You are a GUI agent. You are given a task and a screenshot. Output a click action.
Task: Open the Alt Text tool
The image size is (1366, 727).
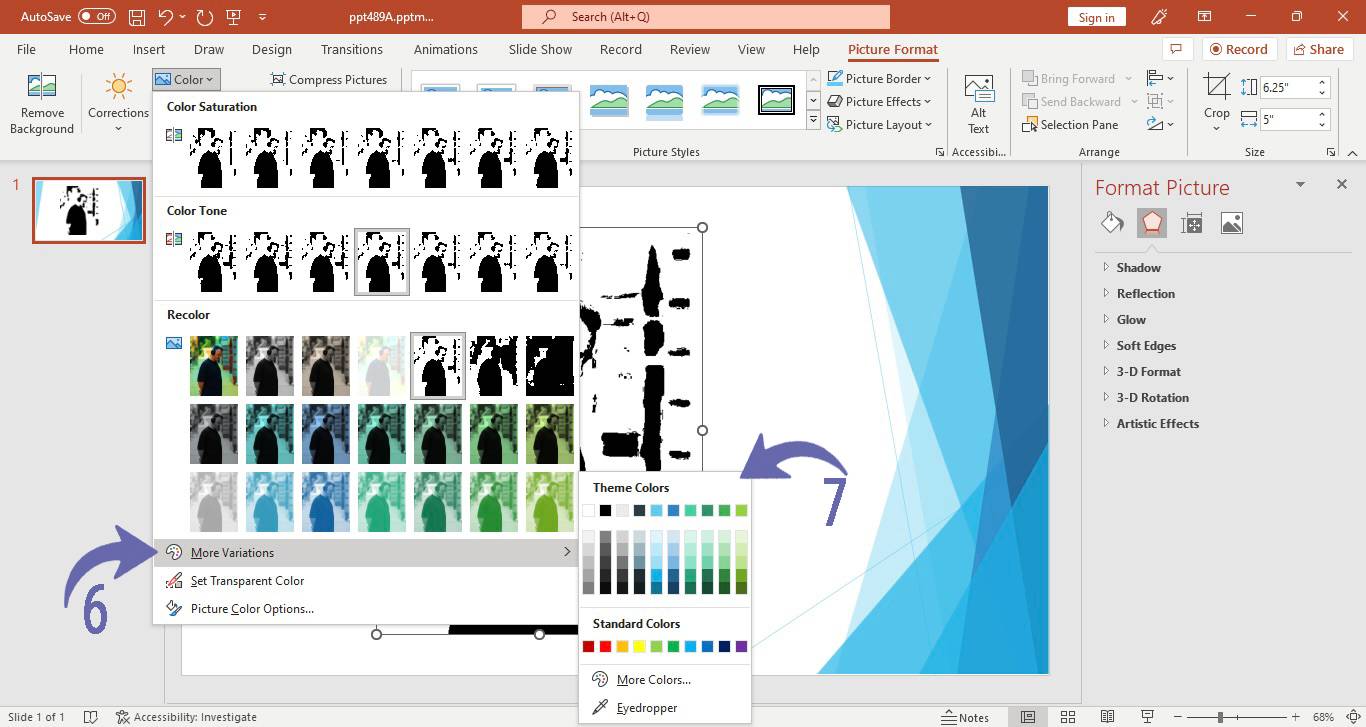point(978,104)
